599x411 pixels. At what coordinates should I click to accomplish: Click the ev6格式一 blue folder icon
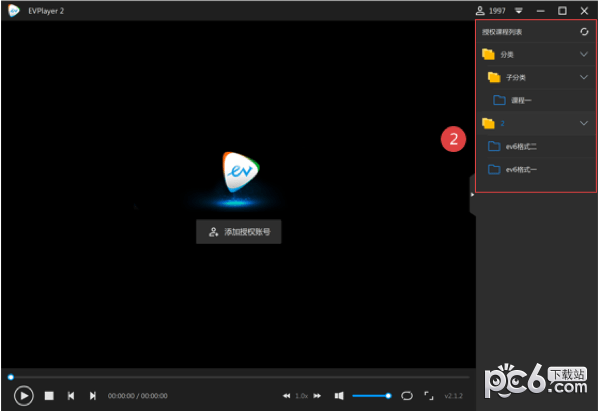[494, 169]
